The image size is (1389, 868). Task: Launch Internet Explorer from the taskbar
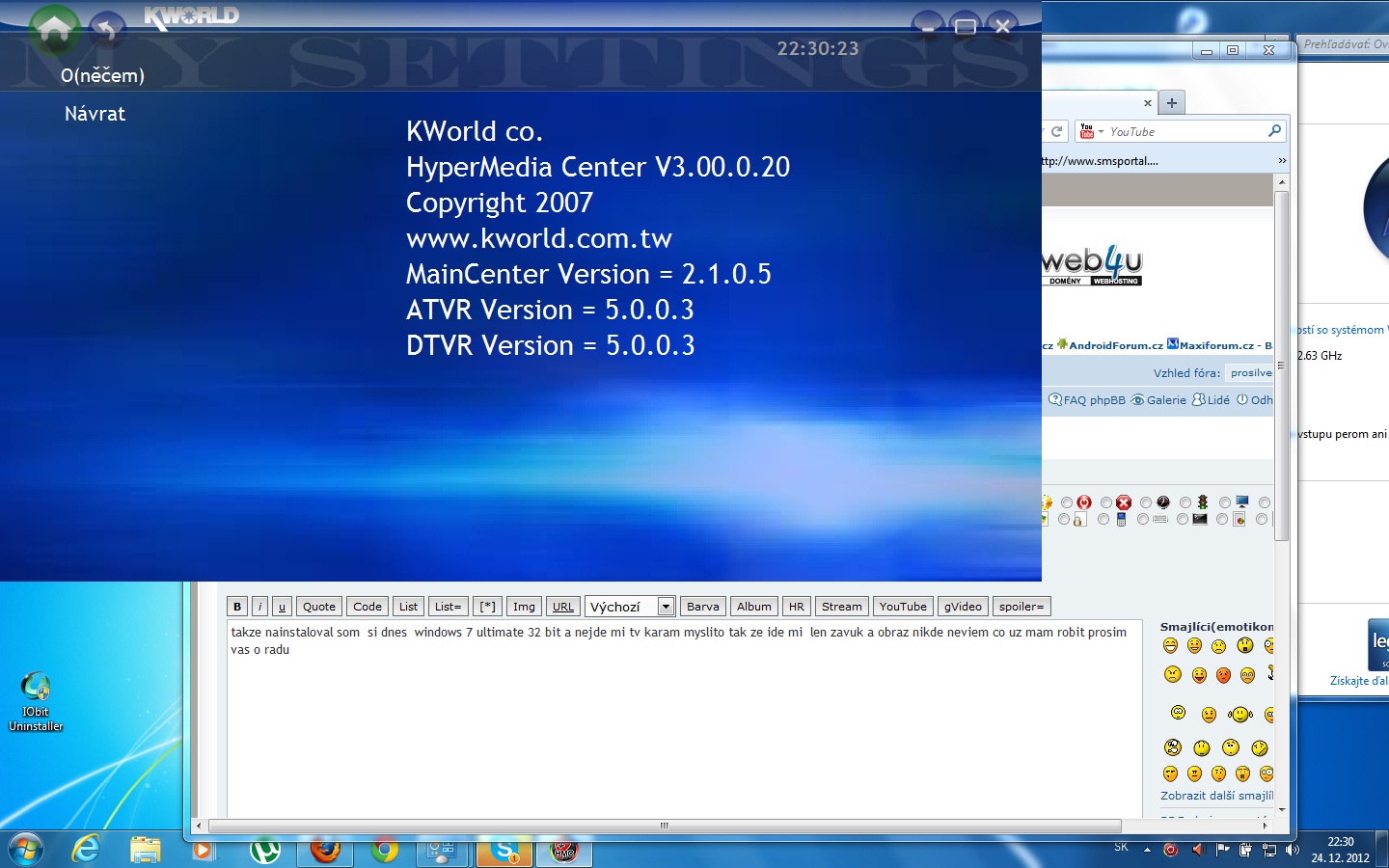pos(86,850)
